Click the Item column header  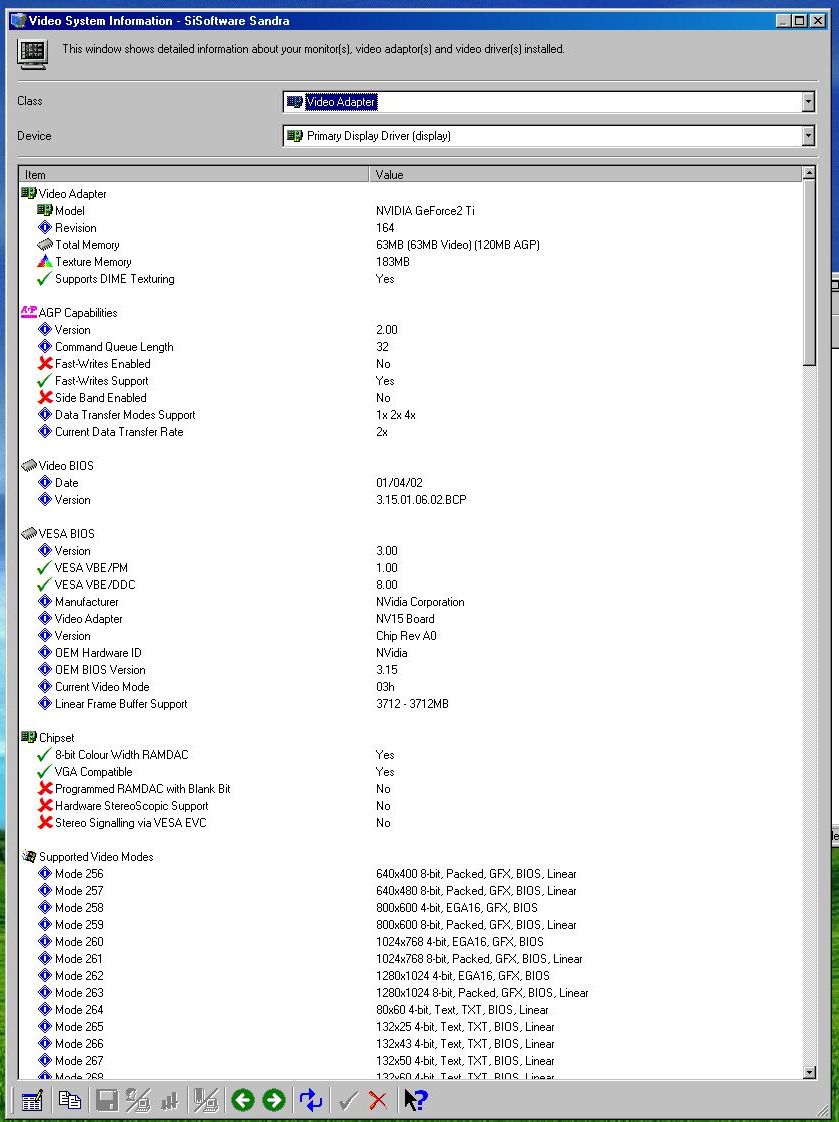194,175
